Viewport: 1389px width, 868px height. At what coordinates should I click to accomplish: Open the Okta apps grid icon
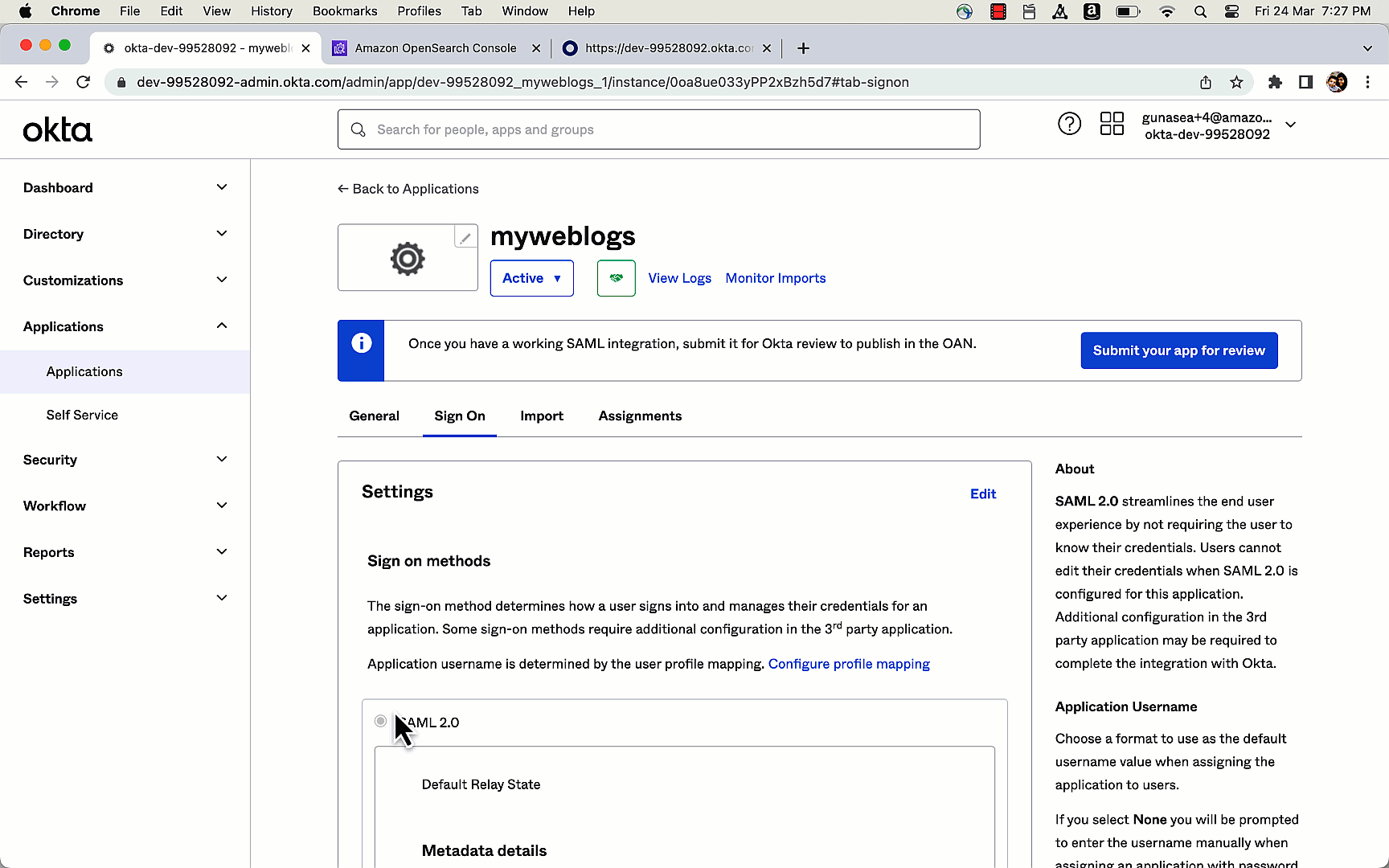tap(1112, 124)
